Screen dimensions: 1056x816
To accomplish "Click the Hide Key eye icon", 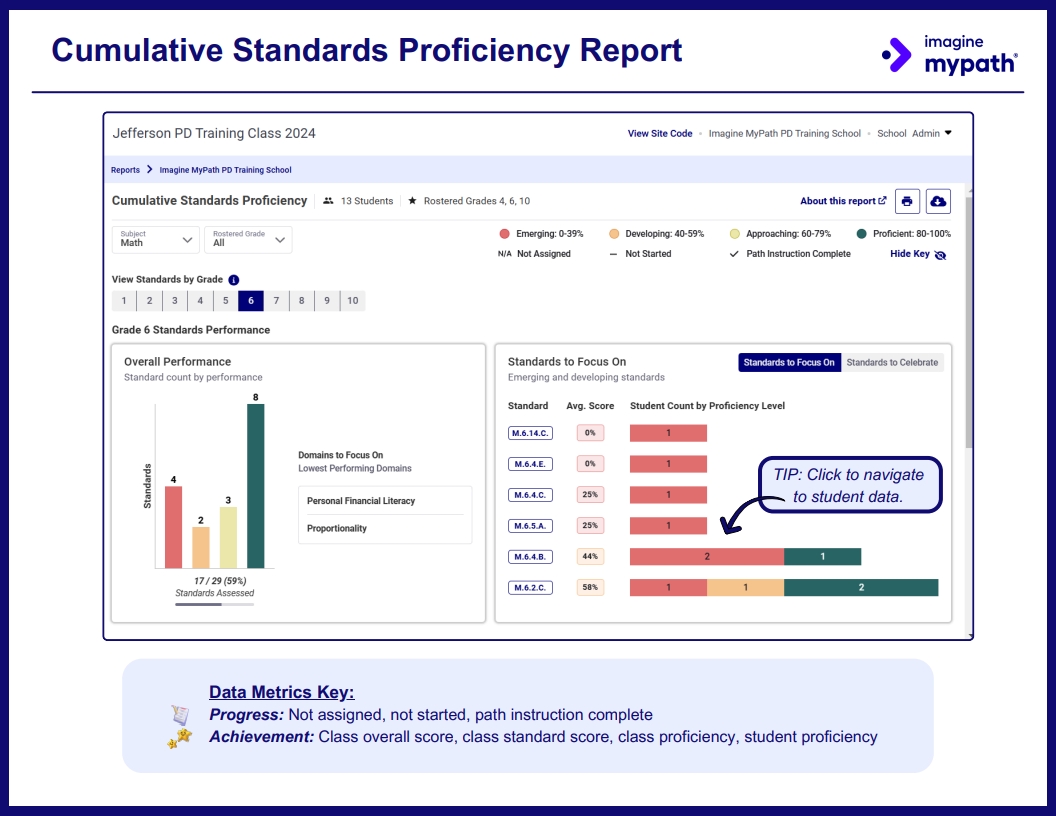I will point(941,254).
